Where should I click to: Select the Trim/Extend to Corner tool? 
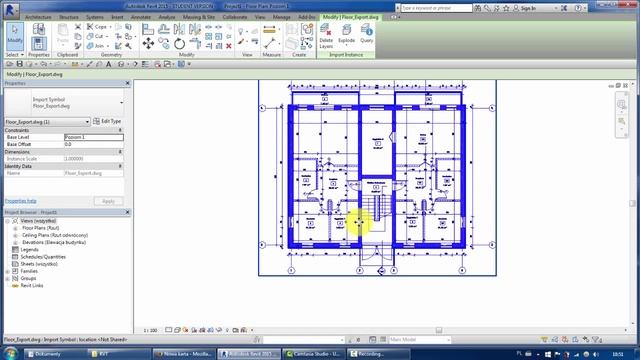click(195, 43)
